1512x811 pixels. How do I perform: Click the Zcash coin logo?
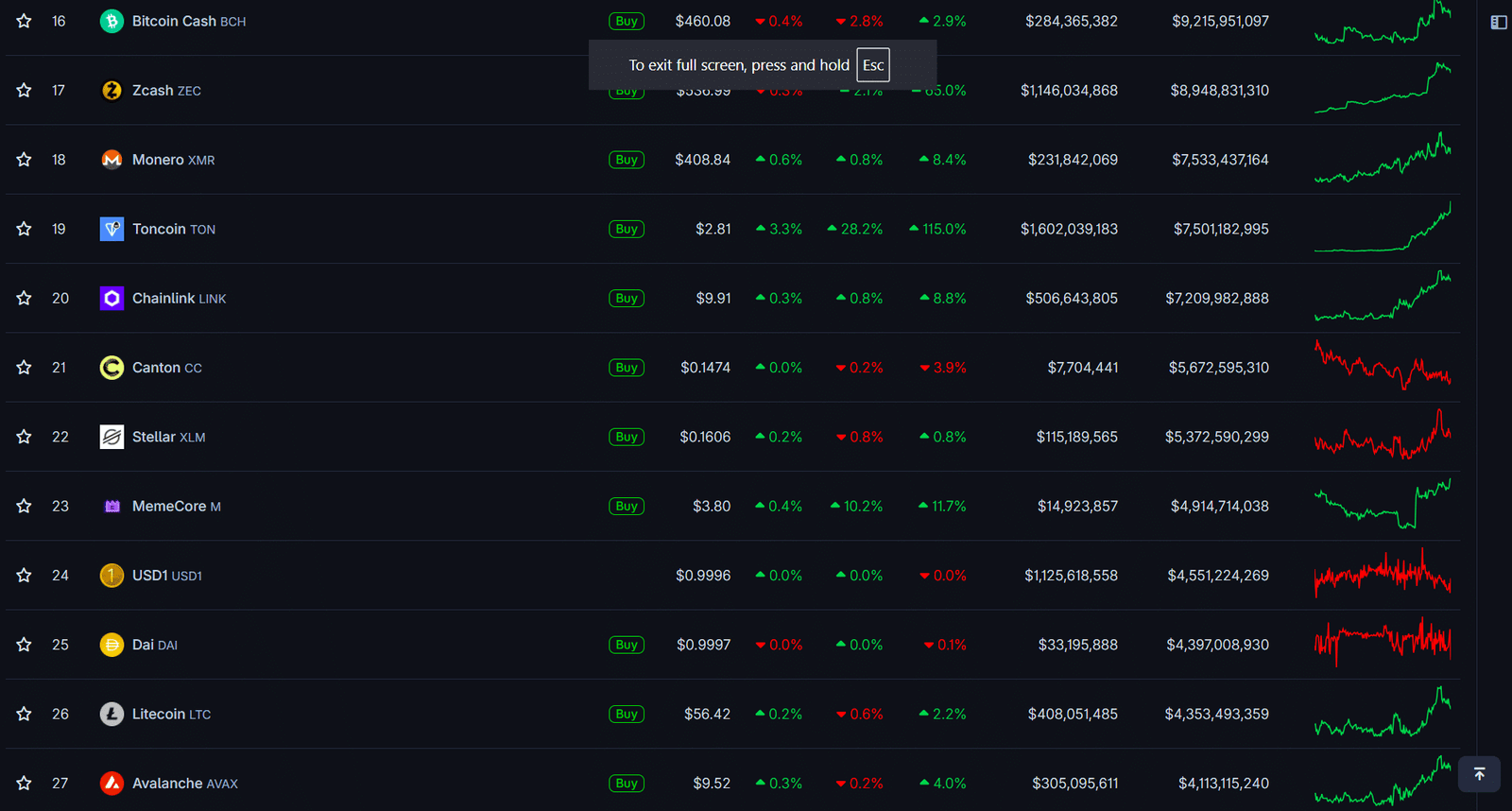pos(112,90)
